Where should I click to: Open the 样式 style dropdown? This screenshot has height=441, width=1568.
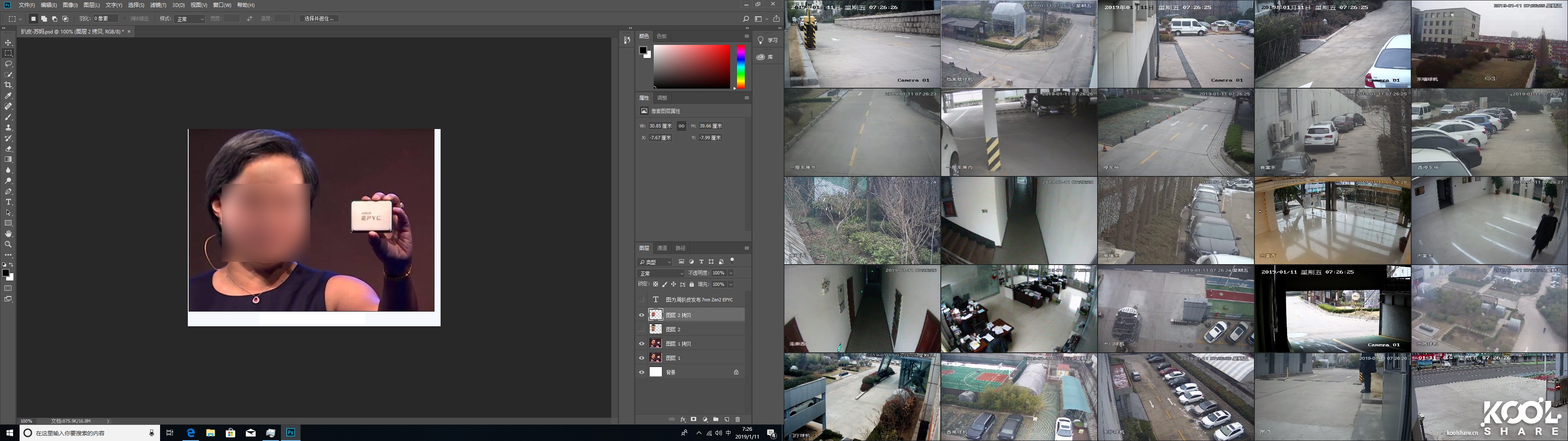click(190, 19)
